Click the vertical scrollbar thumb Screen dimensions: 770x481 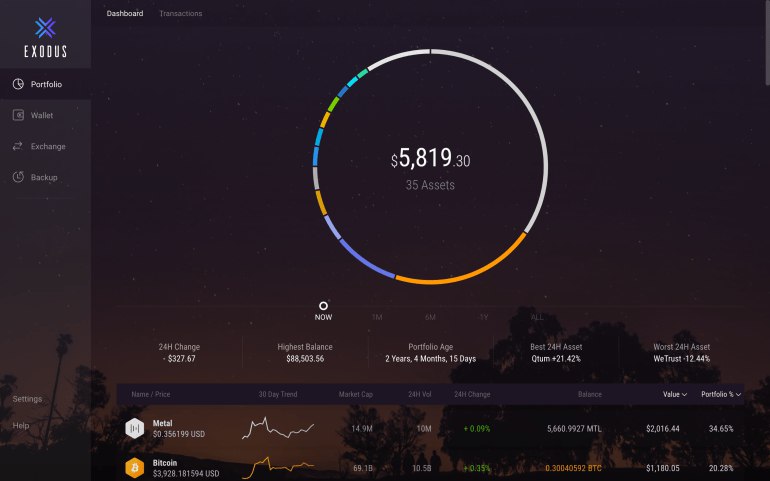768,42
